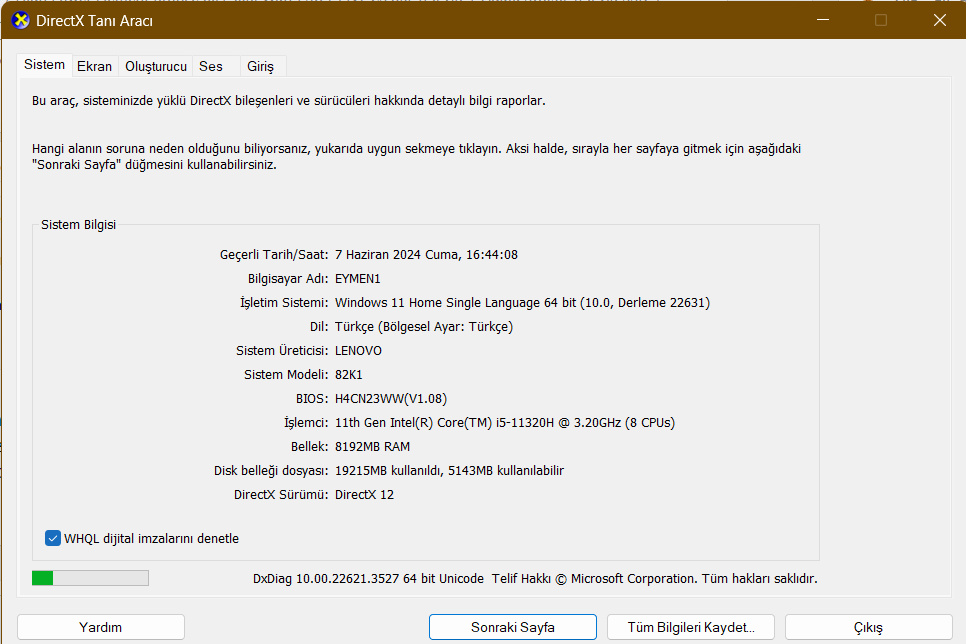
Task: Click the Bellek label
Action: click(x=309, y=447)
